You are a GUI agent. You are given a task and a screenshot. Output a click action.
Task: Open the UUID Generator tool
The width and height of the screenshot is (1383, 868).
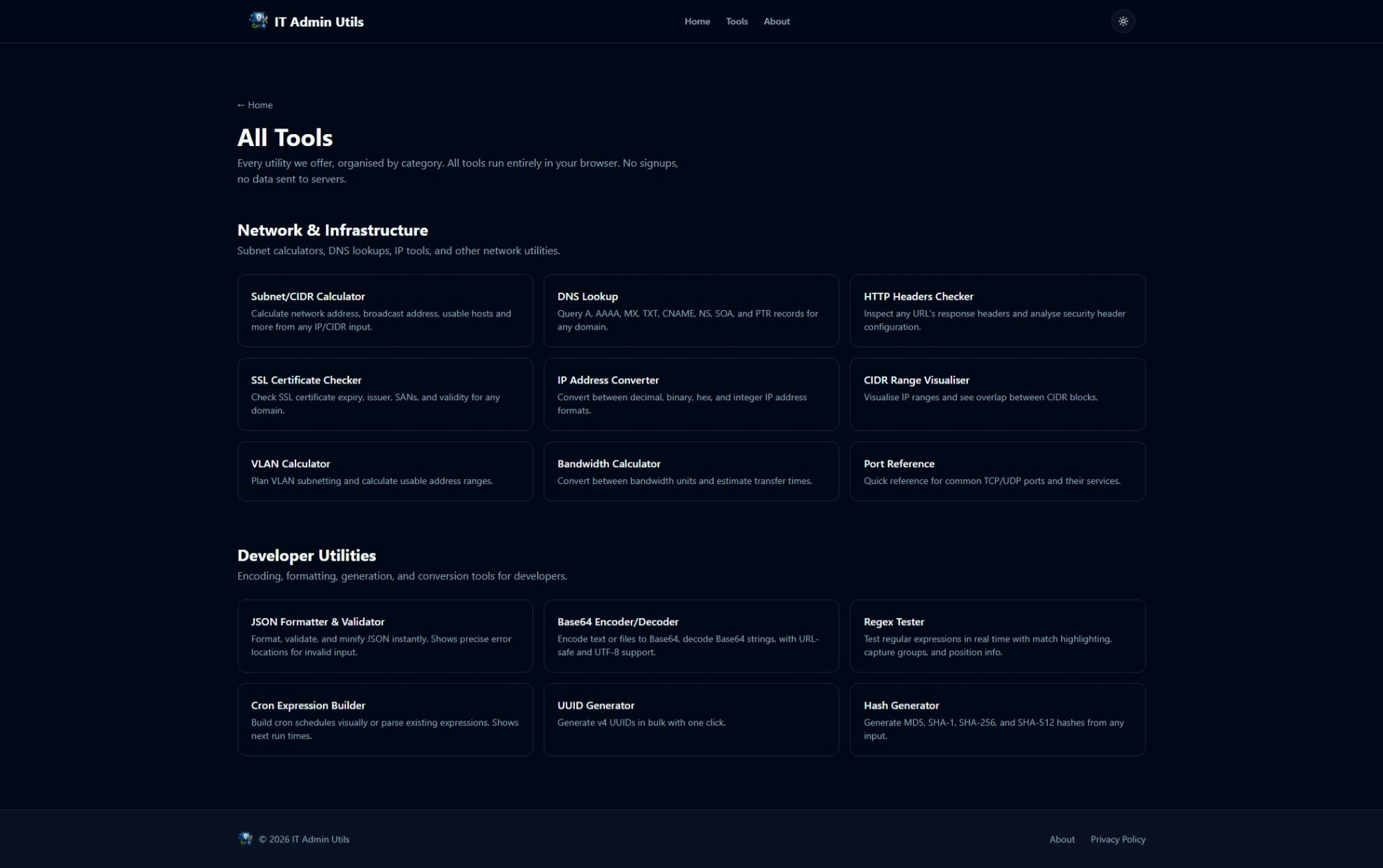point(691,719)
